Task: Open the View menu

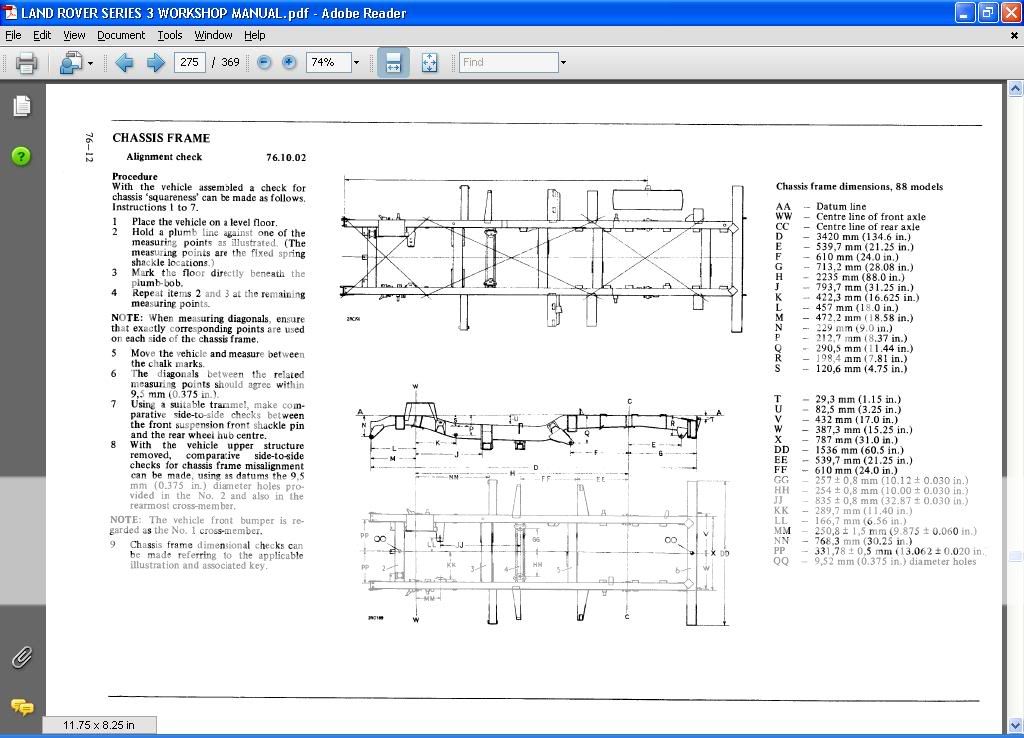Action: [74, 35]
